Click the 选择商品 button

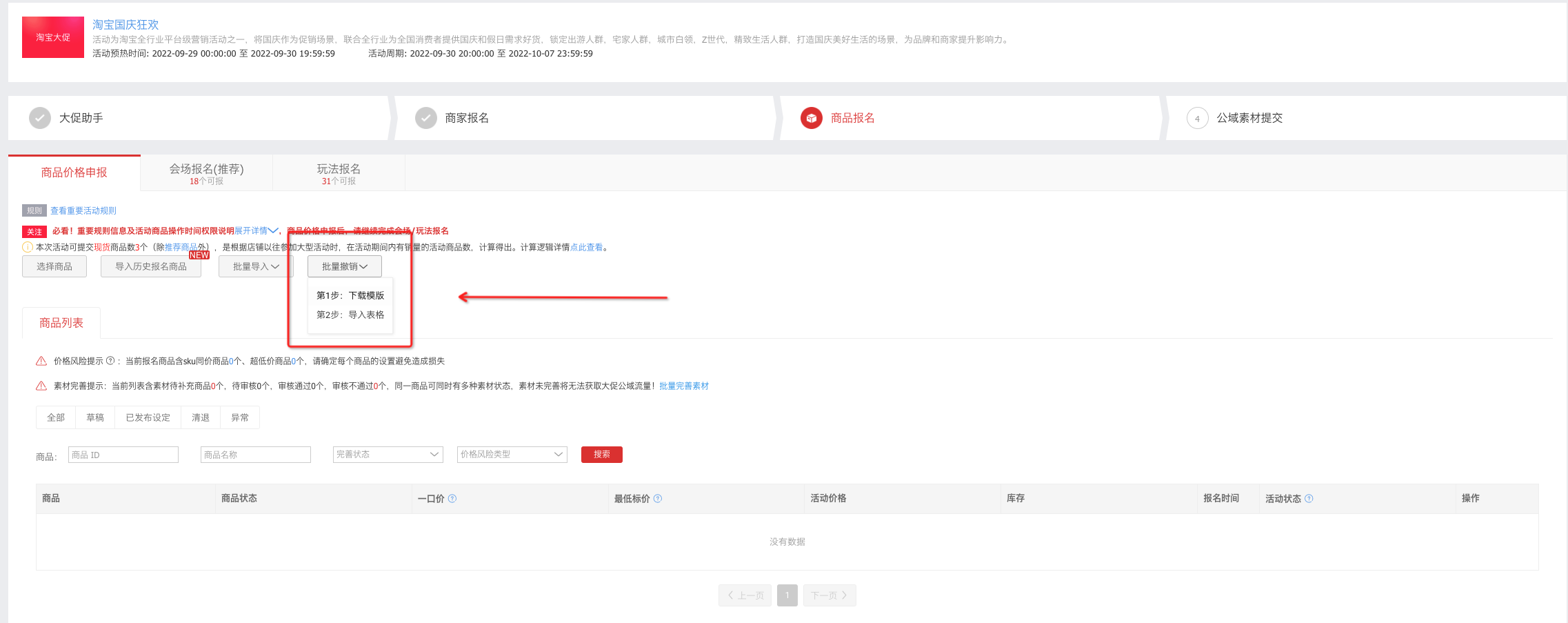(54, 266)
